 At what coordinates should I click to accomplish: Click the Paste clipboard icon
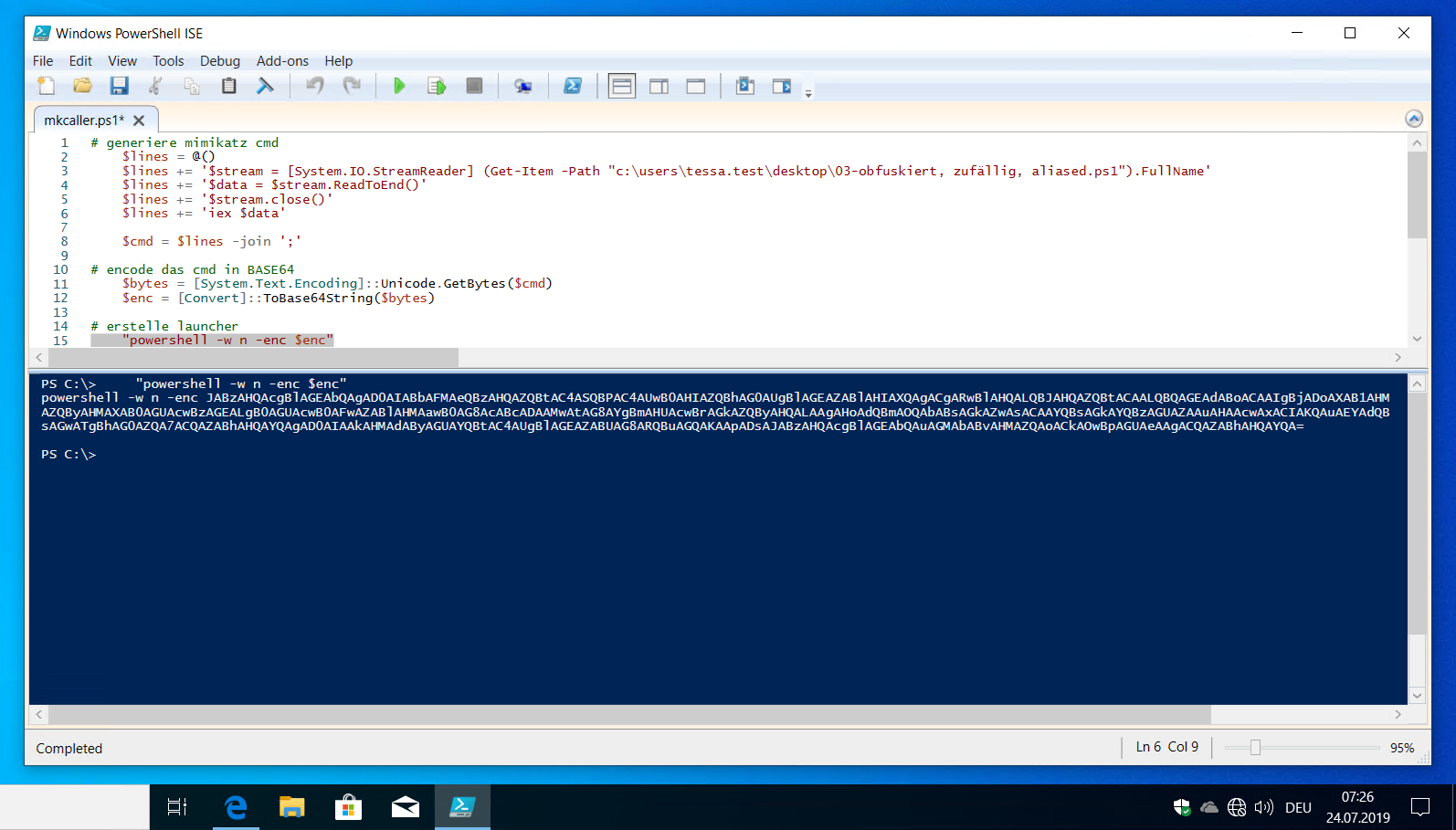pos(228,86)
